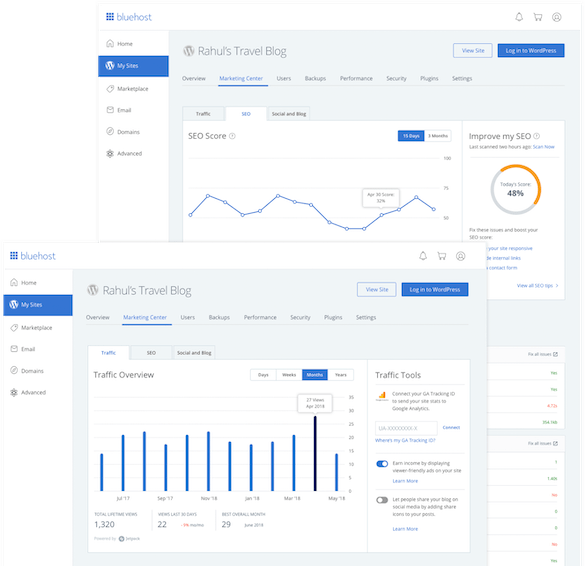Open Security tab in front window
The width and height of the screenshot is (585, 566).
coord(300,317)
